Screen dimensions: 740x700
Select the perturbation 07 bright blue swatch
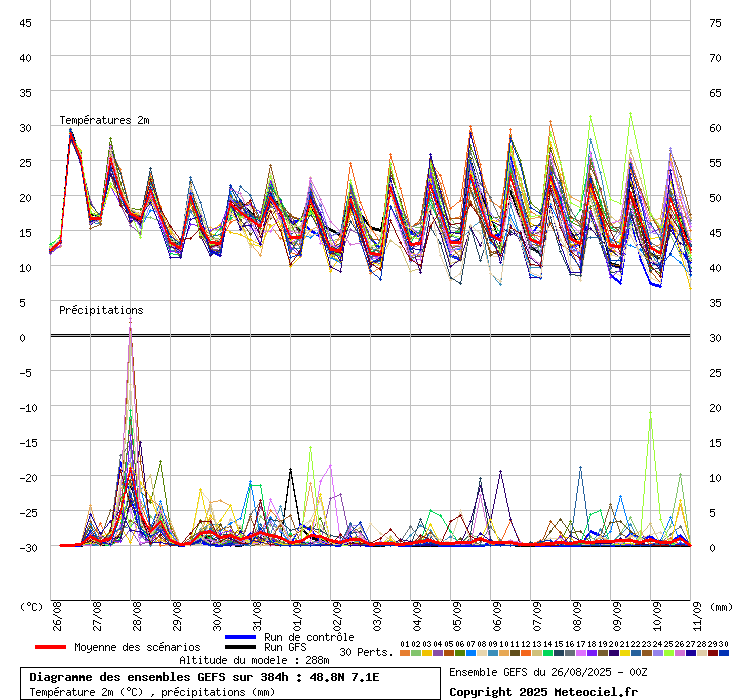[471, 653]
